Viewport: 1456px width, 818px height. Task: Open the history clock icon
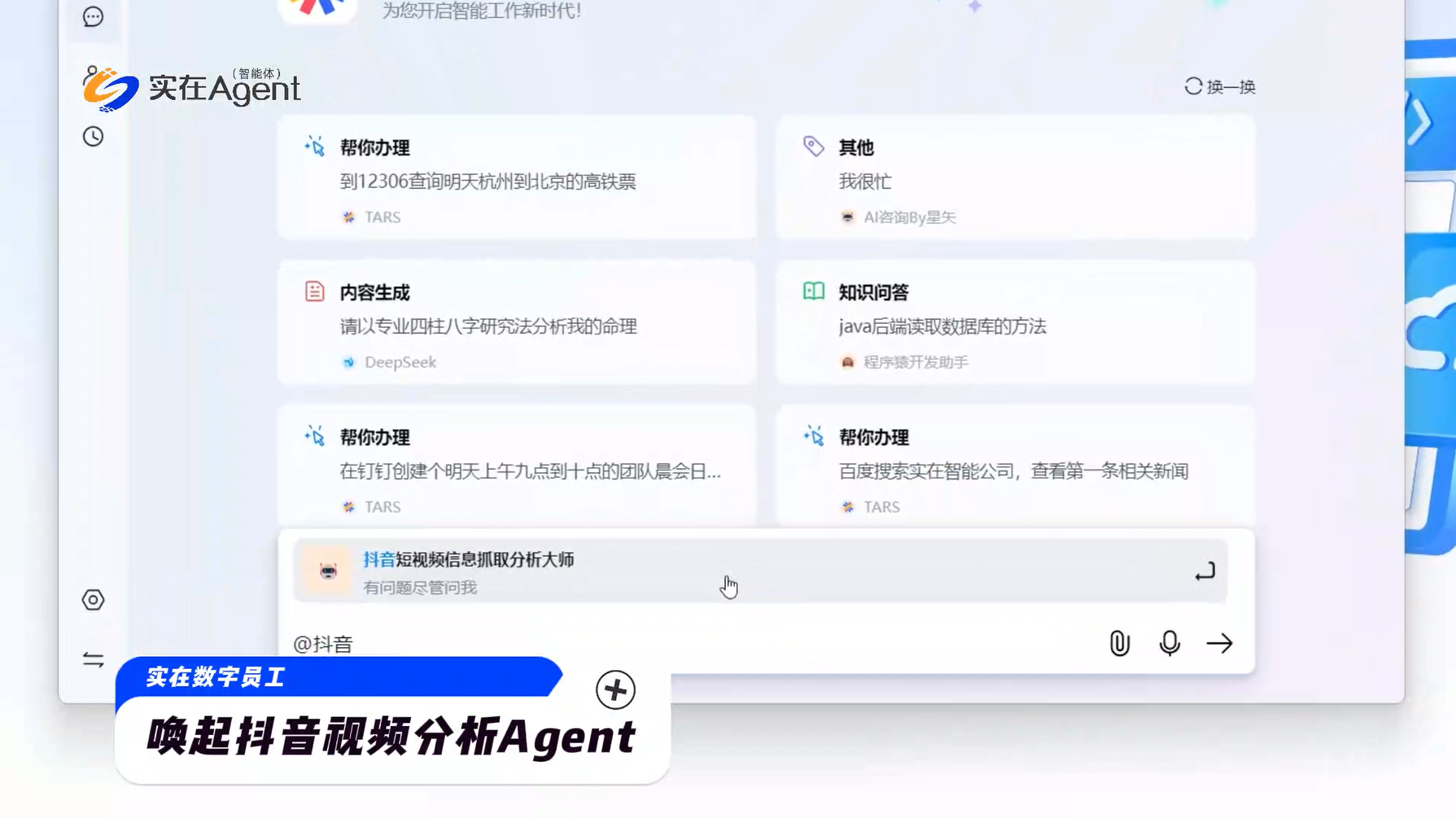coord(93,136)
